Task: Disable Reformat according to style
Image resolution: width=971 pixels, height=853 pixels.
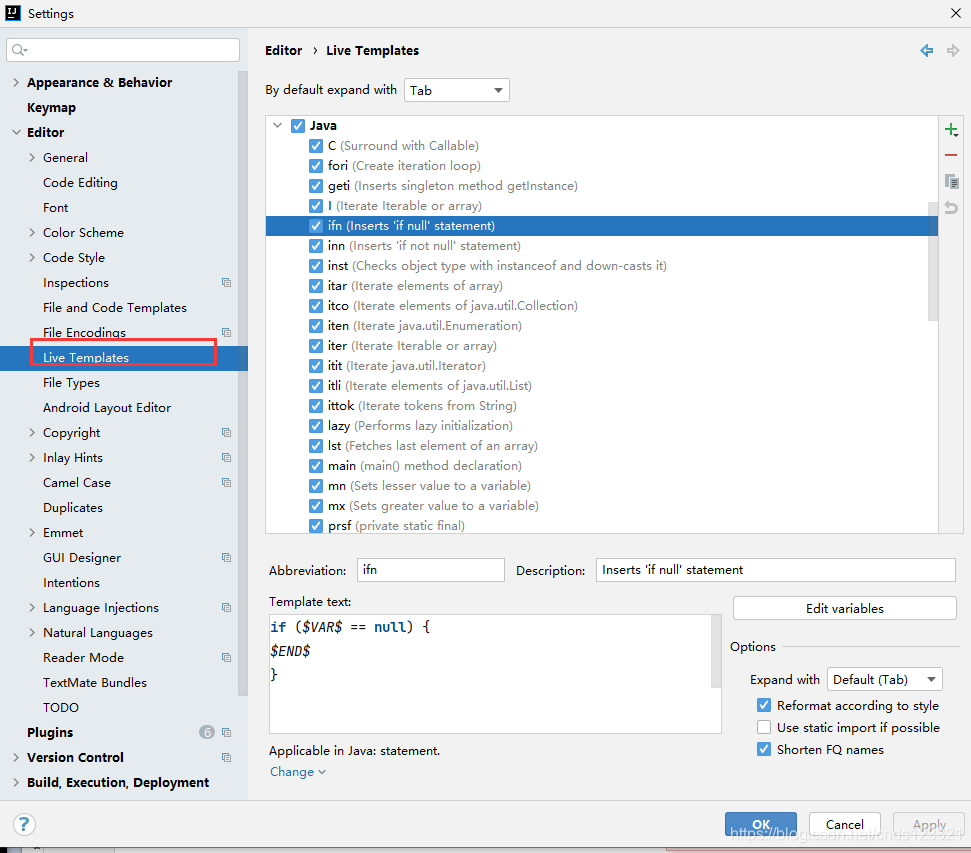Action: (x=764, y=706)
